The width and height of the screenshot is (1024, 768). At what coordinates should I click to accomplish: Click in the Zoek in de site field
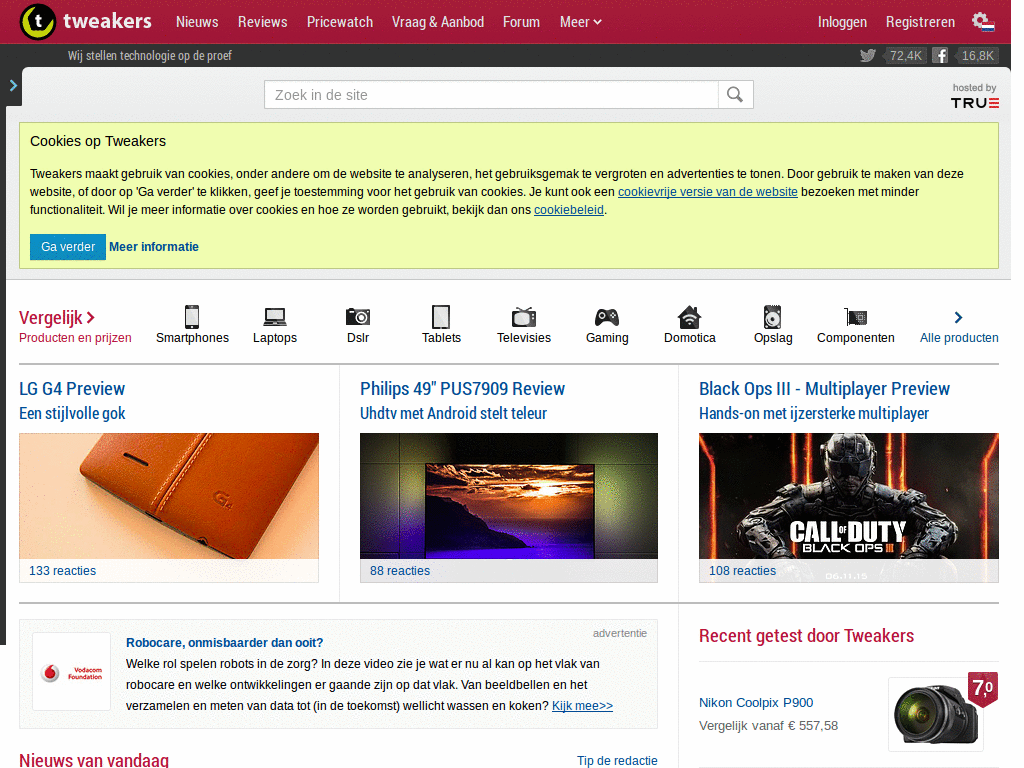tap(491, 95)
